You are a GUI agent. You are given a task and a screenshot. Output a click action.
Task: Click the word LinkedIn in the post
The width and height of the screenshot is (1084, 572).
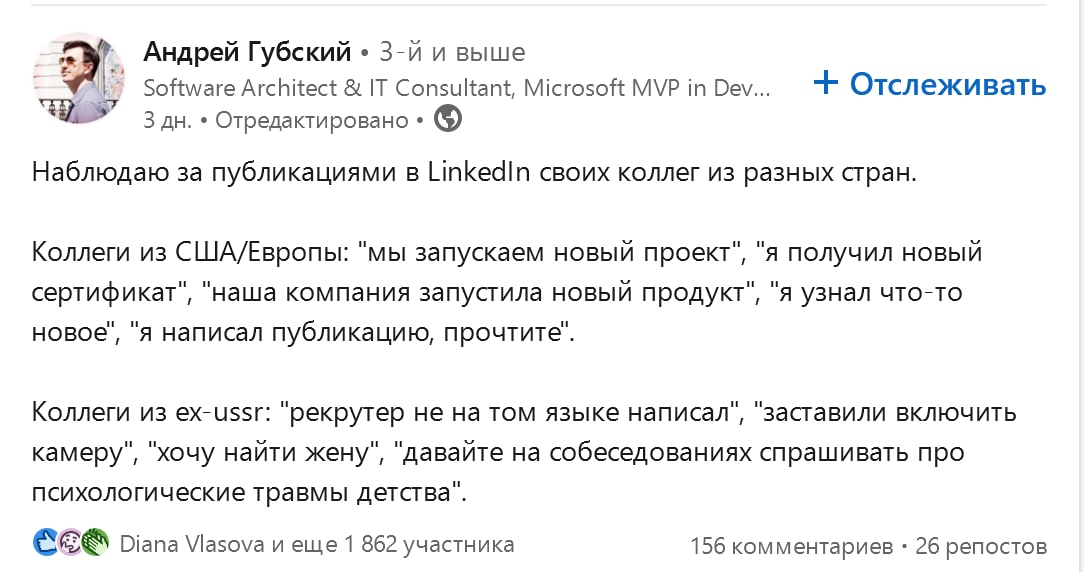(478, 172)
